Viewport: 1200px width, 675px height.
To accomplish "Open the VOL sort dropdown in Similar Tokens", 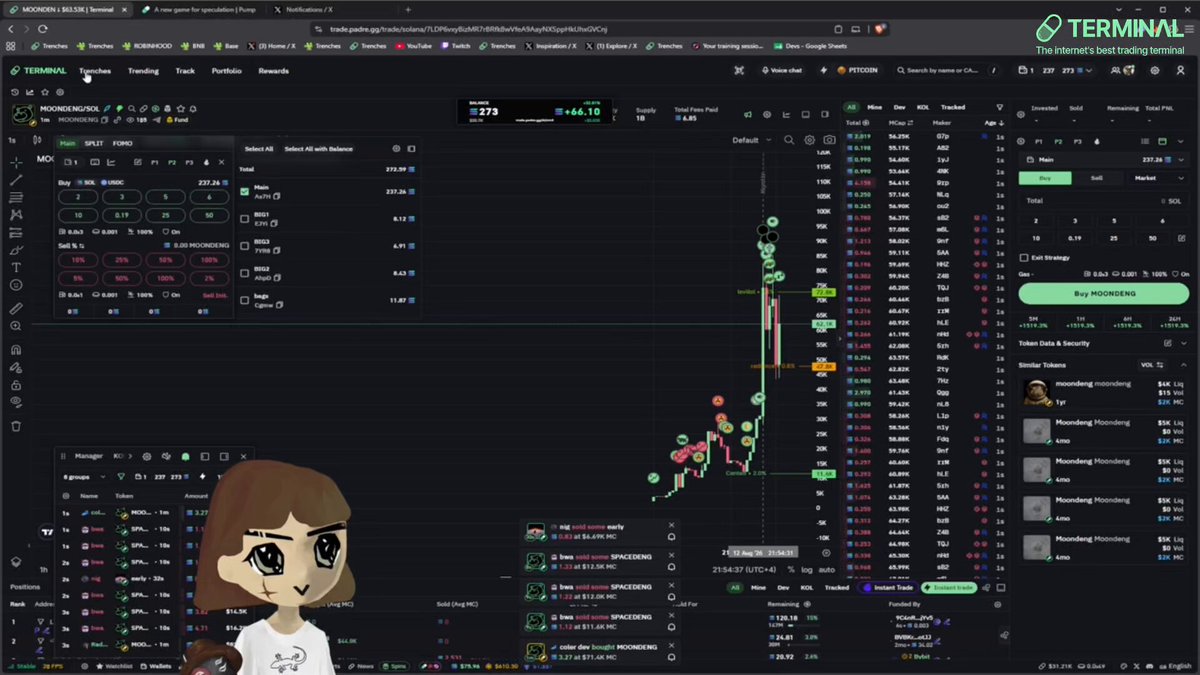I will pos(1152,365).
